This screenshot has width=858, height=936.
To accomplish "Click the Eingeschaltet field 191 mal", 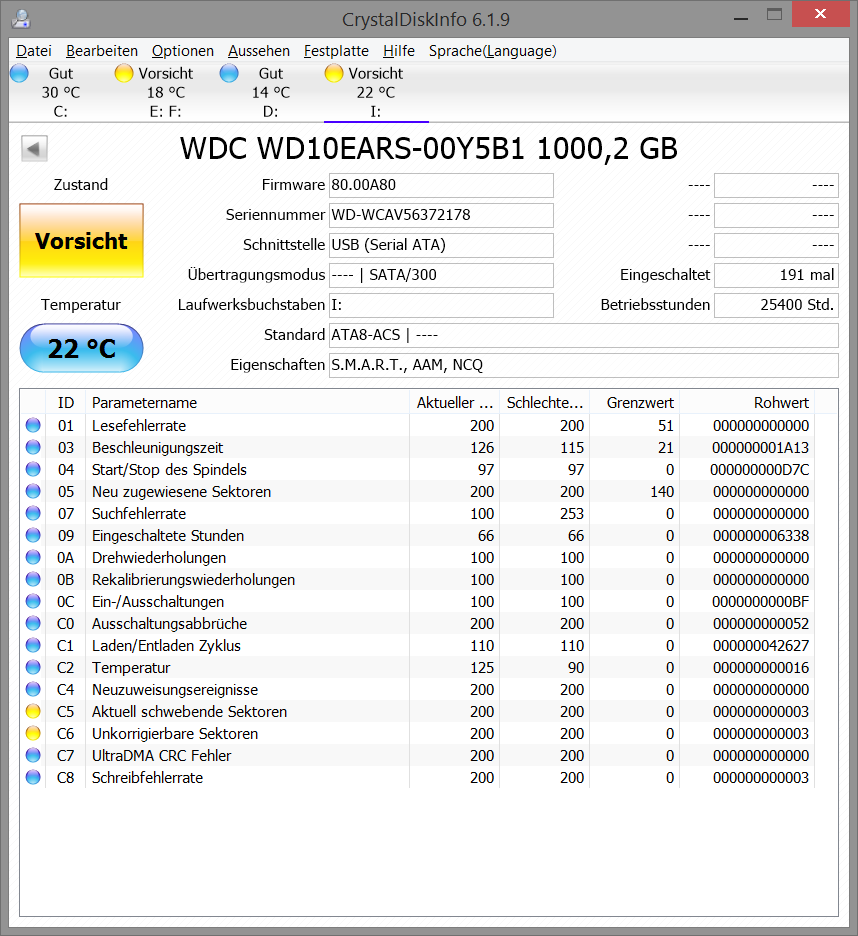I will click(x=776, y=275).
